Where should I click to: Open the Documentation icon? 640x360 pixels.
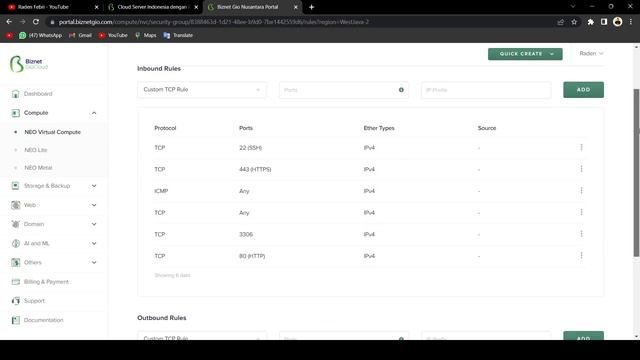[16, 320]
